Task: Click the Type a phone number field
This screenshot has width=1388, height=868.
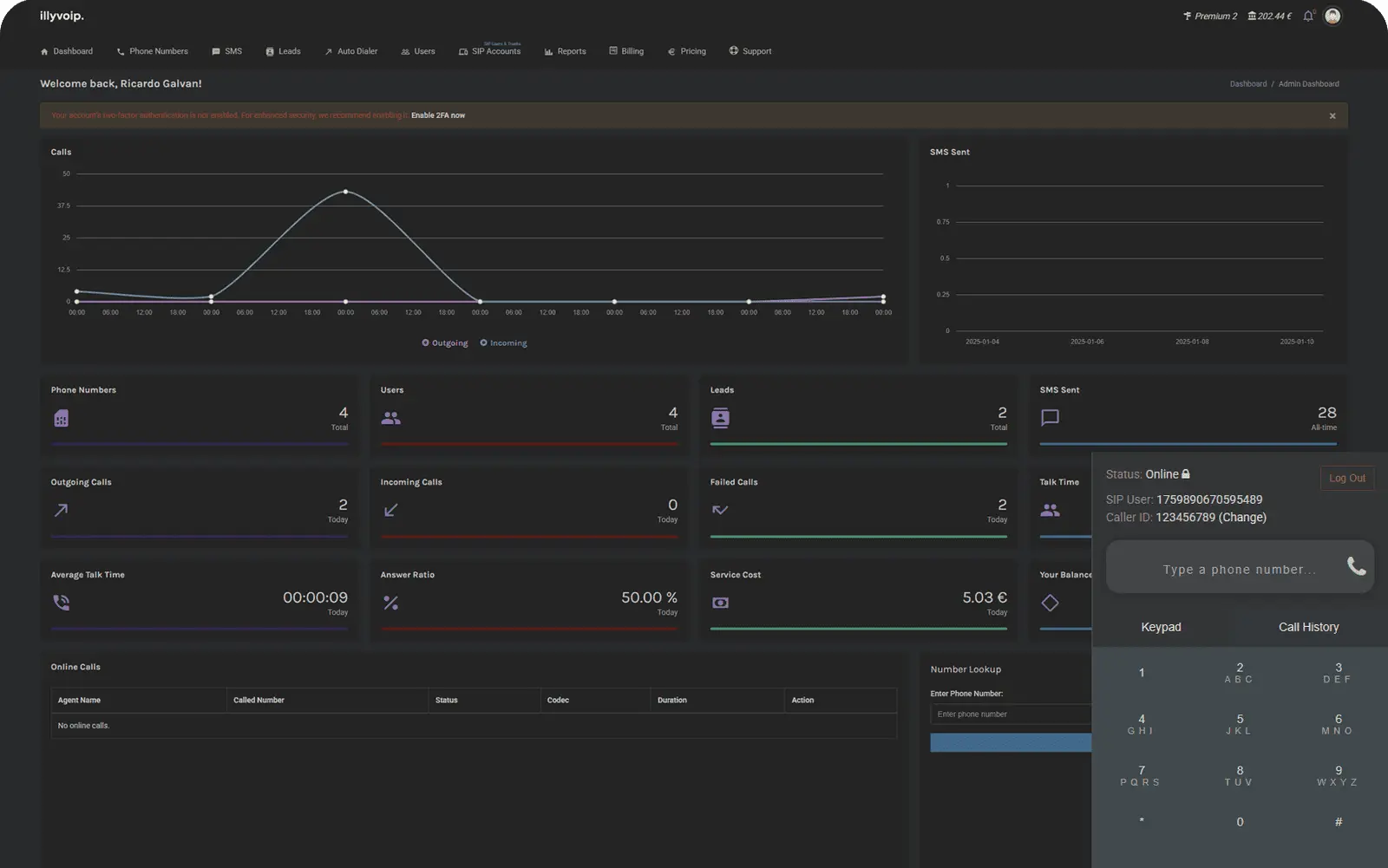Action: [x=1238, y=570]
